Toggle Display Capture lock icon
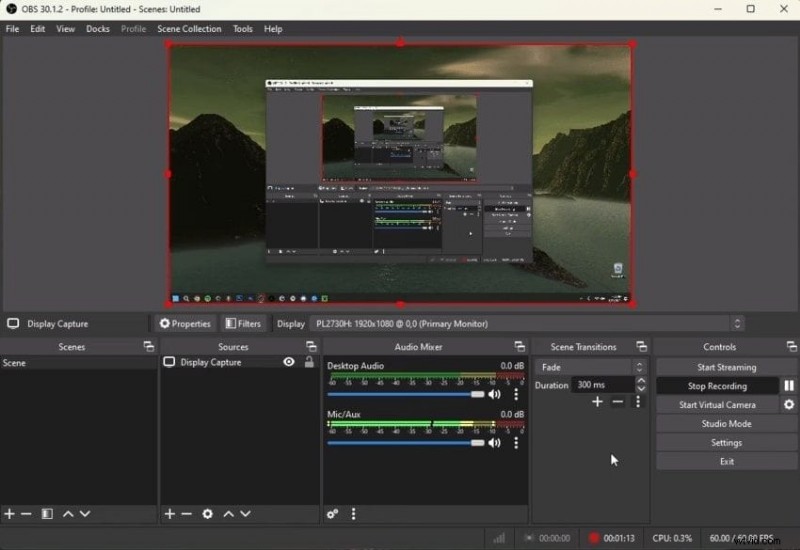This screenshot has height=550, width=800. (309, 362)
